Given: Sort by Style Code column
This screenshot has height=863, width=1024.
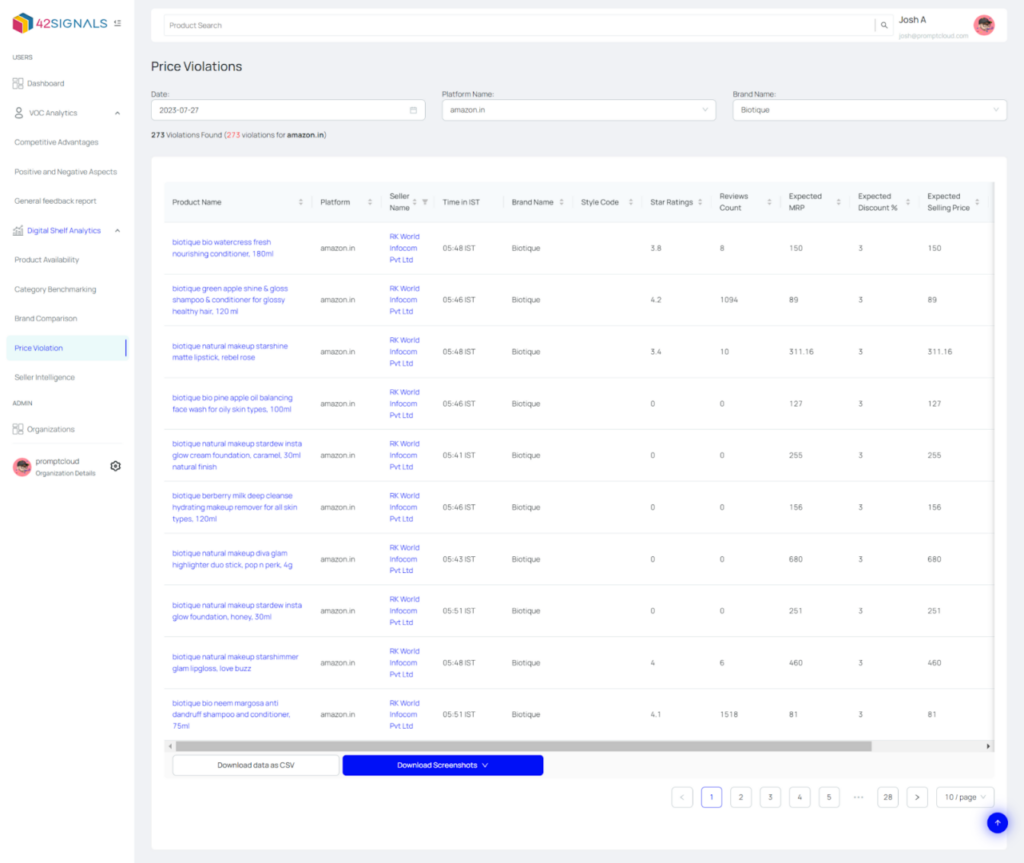Looking at the screenshot, I should 631,202.
